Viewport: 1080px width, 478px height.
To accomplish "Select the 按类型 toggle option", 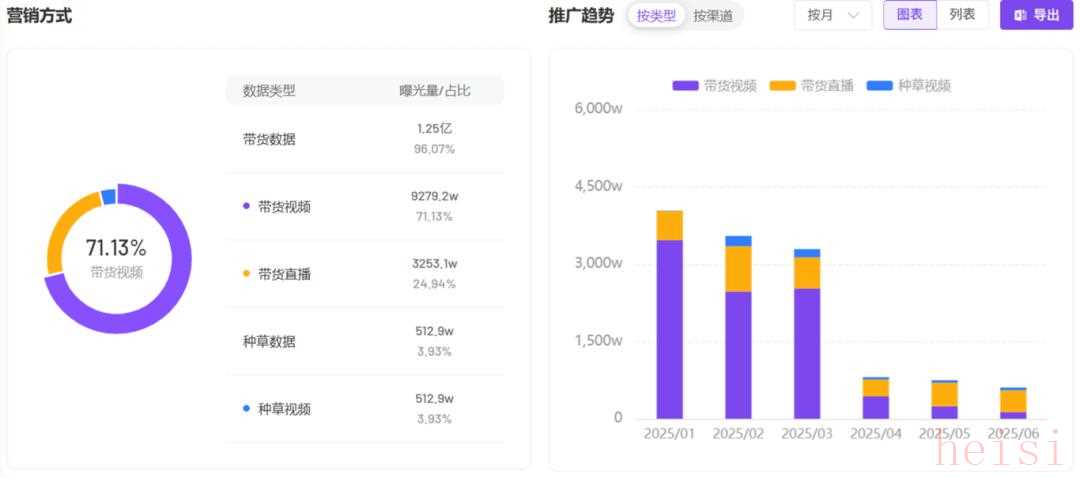I will pyautogui.click(x=656, y=15).
